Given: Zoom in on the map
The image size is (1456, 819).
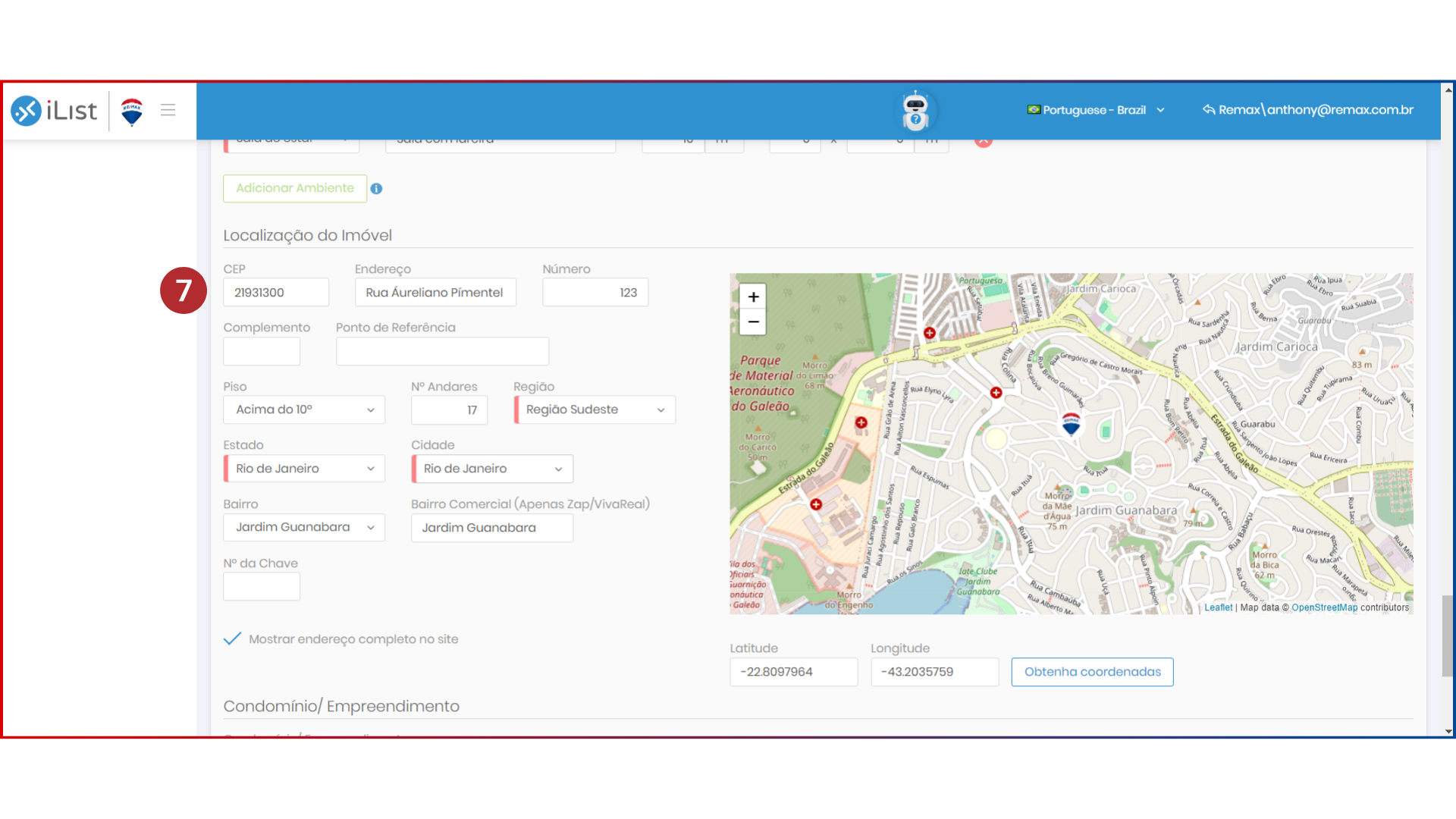Looking at the screenshot, I should click(753, 297).
